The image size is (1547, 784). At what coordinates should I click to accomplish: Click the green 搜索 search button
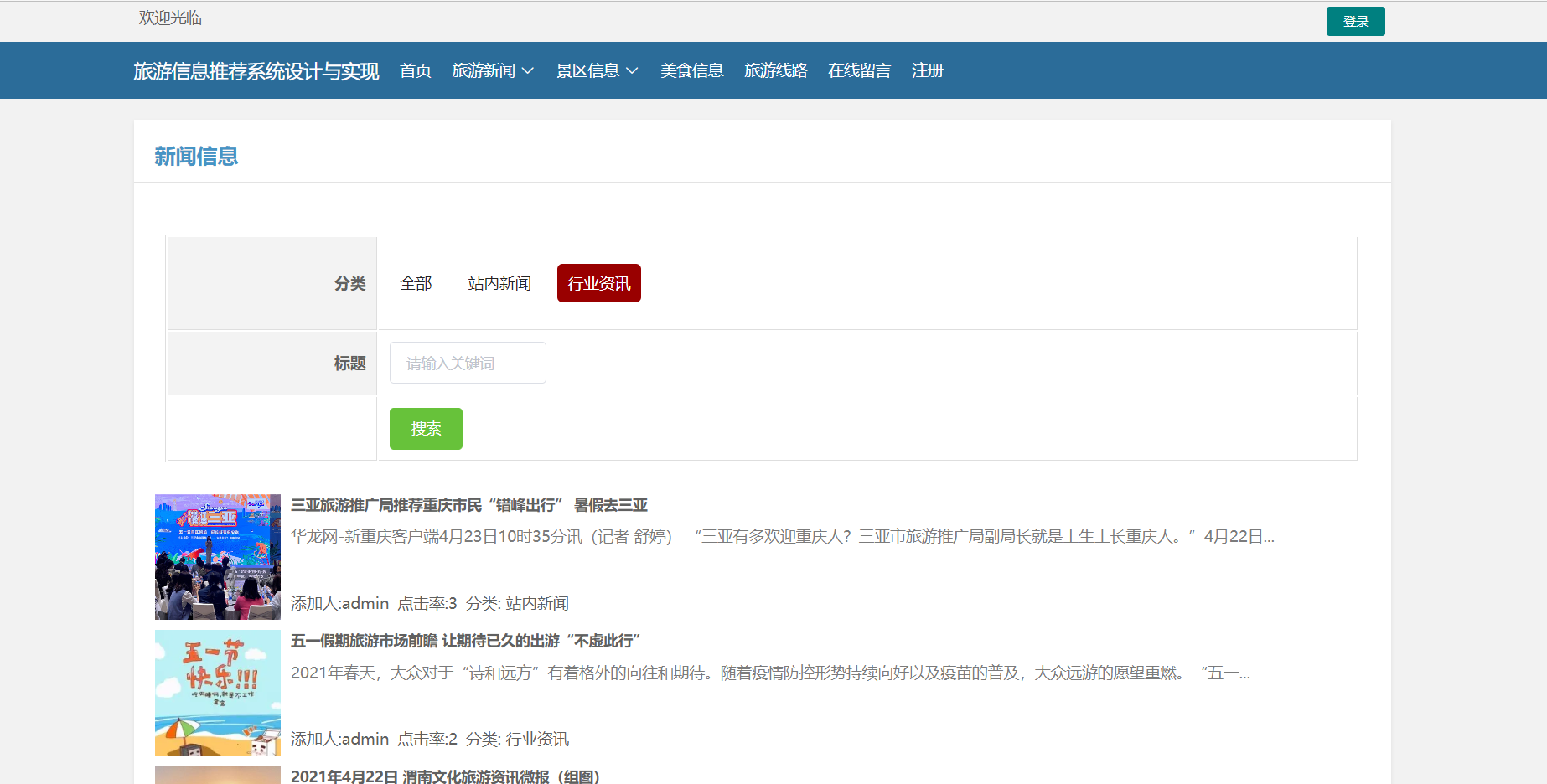[426, 429]
